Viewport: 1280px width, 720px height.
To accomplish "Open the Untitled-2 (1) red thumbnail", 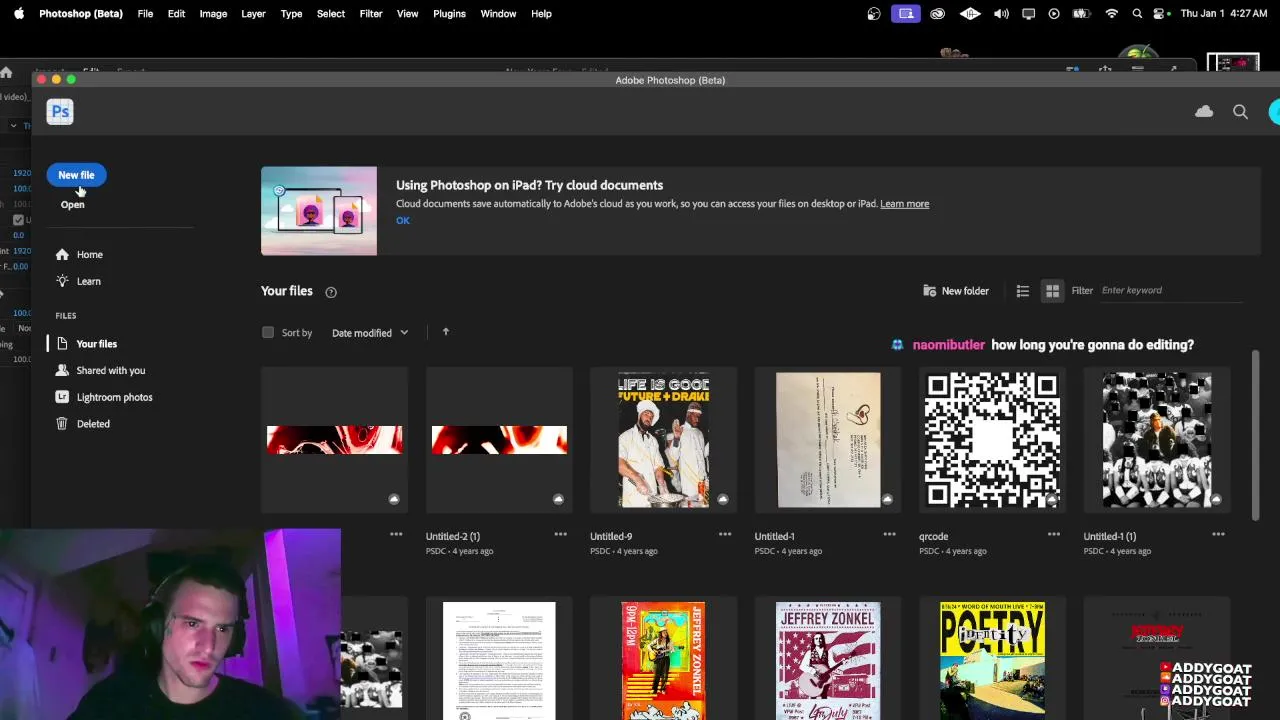I will (499, 440).
